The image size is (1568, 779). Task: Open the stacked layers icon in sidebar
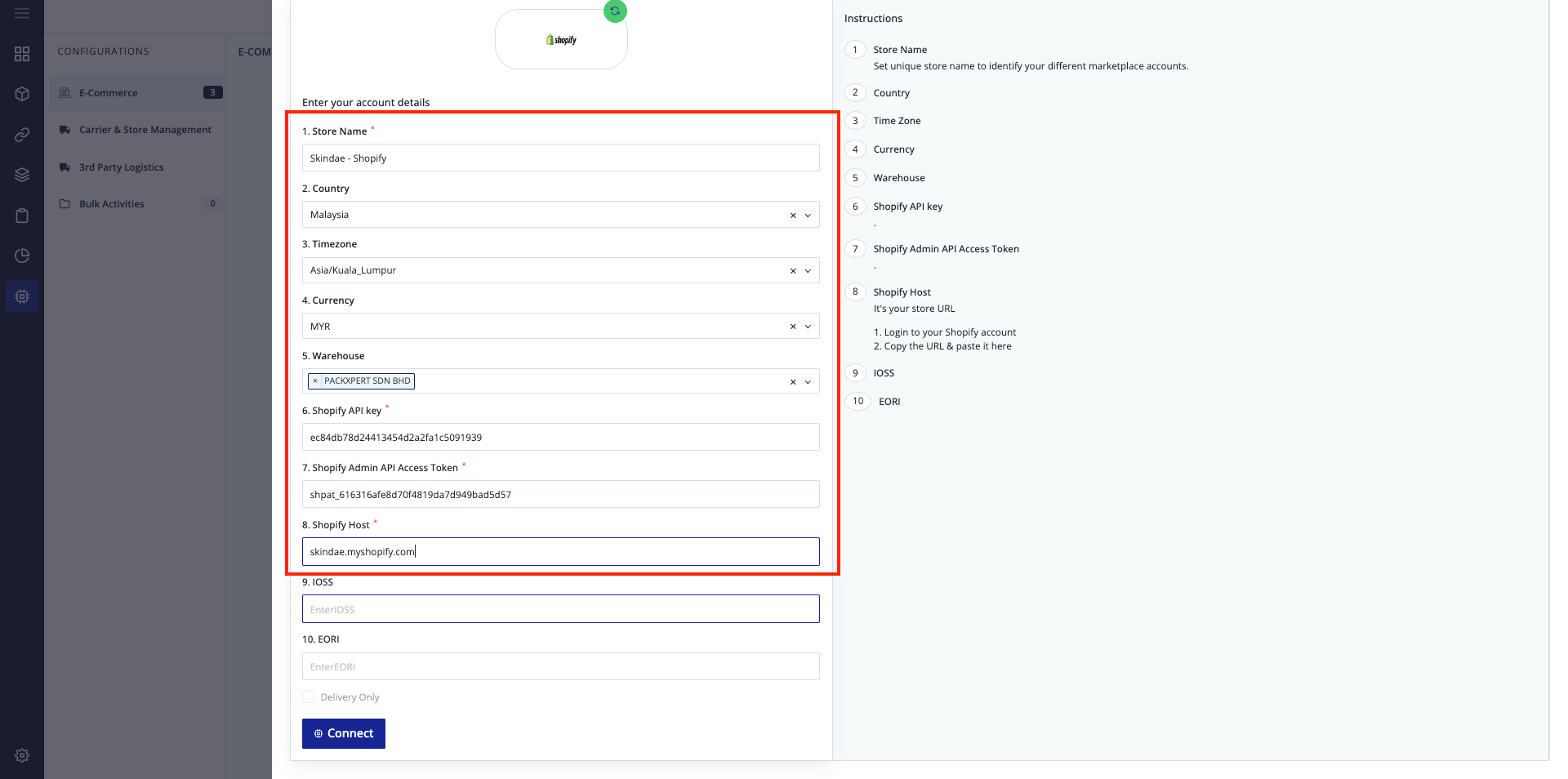point(22,175)
